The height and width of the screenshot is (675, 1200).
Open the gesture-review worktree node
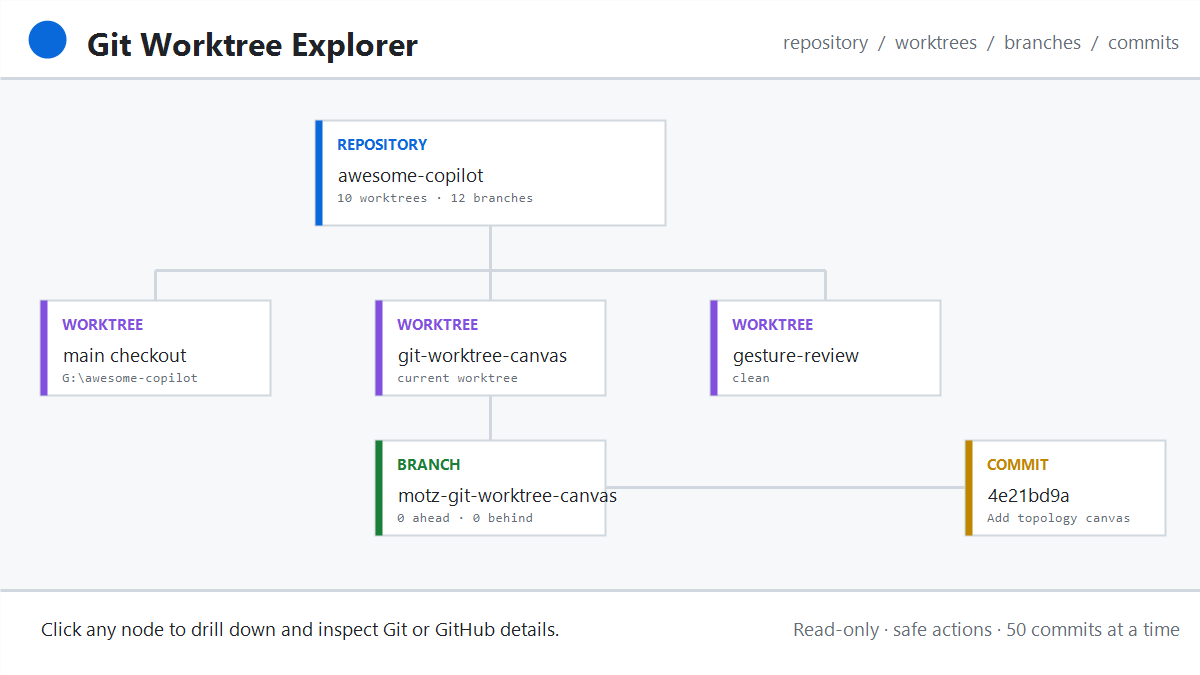[825, 348]
